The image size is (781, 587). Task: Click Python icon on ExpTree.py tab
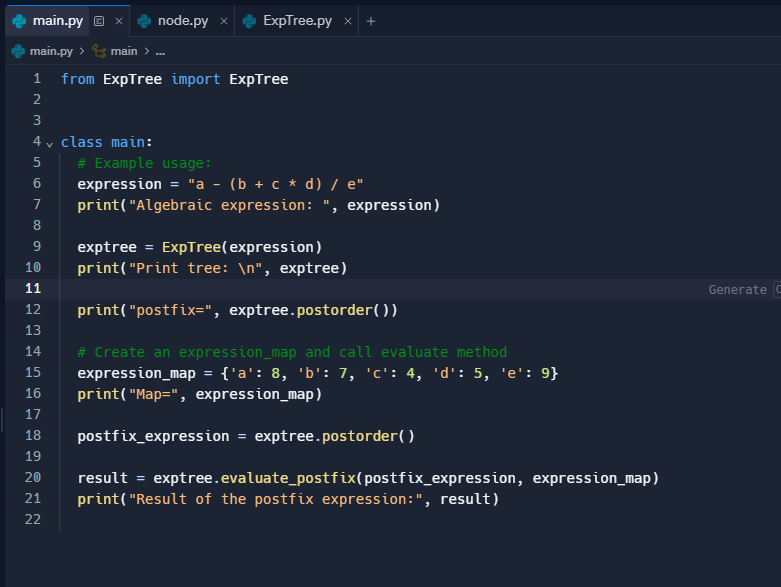click(249, 21)
